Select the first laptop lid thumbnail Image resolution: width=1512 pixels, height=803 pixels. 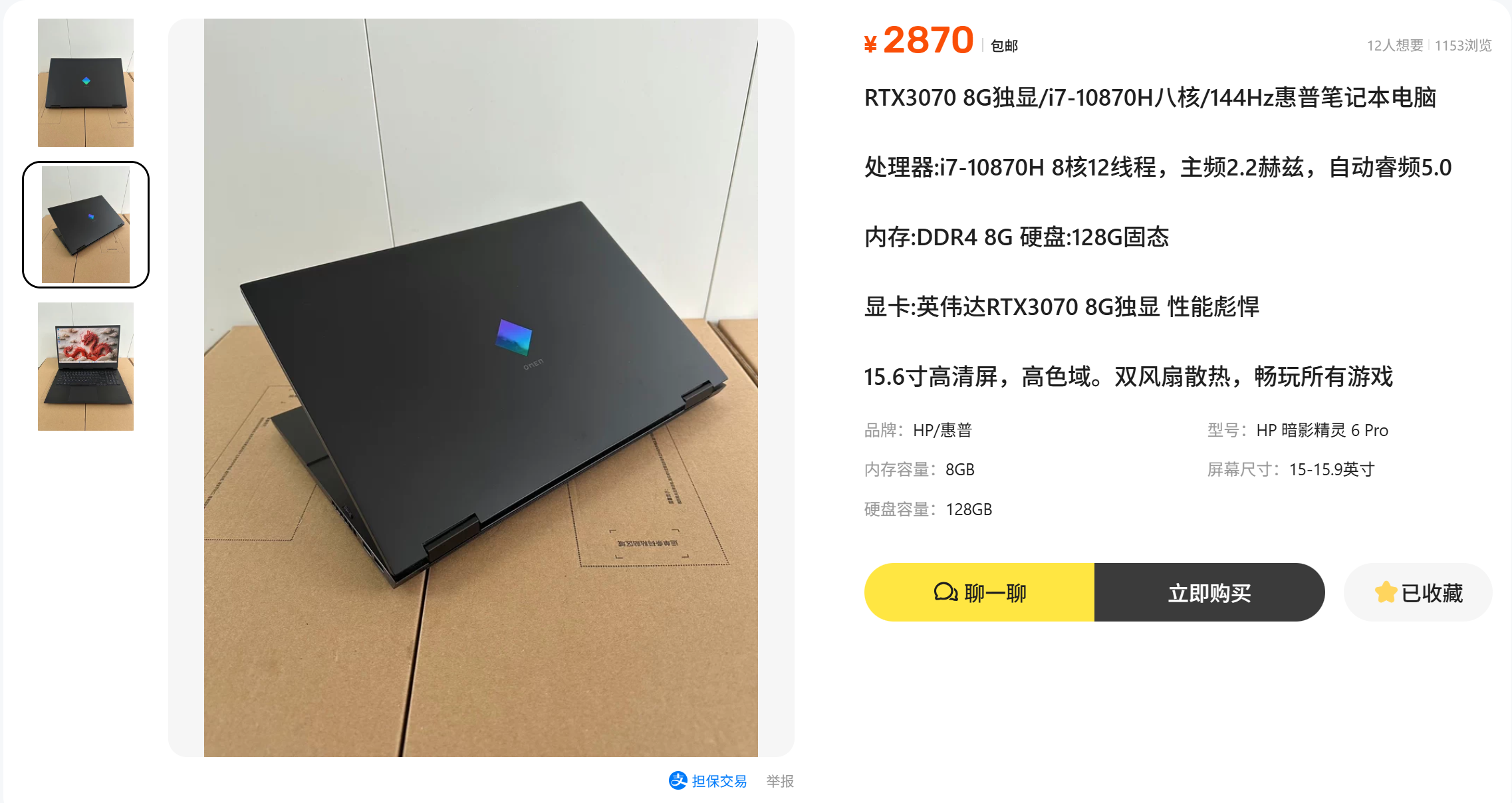tap(86, 82)
